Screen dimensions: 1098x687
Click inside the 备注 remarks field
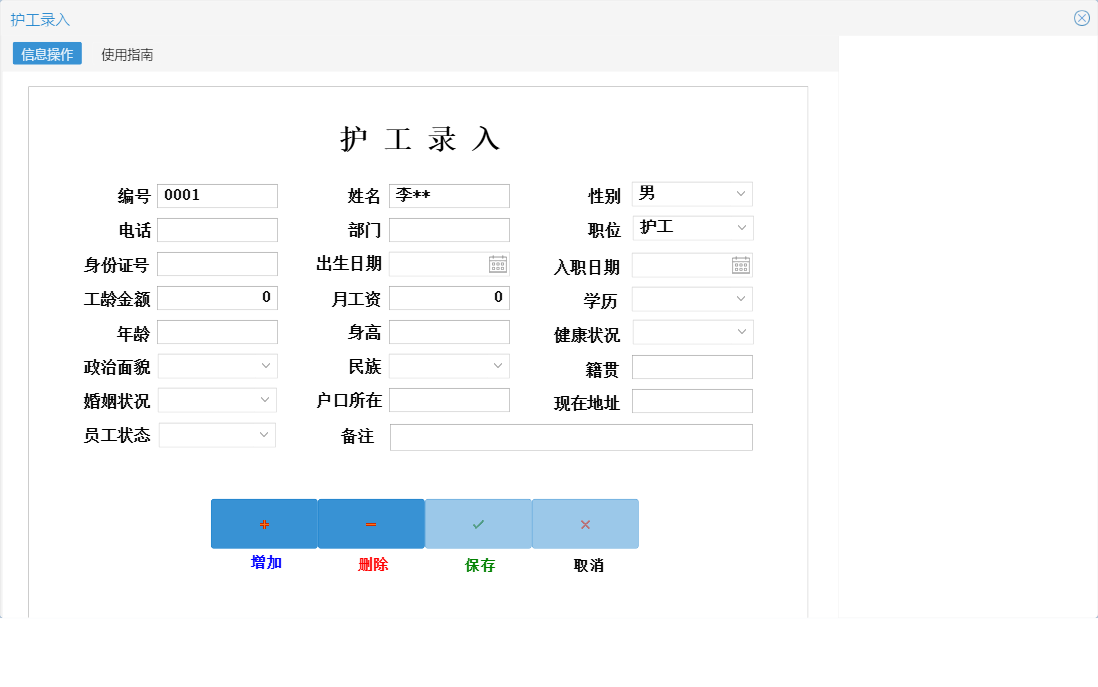point(570,436)
